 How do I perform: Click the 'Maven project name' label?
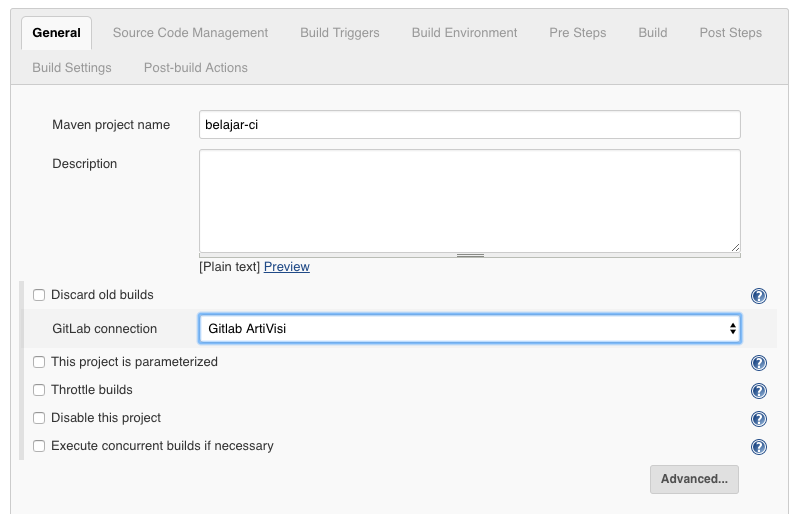111,124
